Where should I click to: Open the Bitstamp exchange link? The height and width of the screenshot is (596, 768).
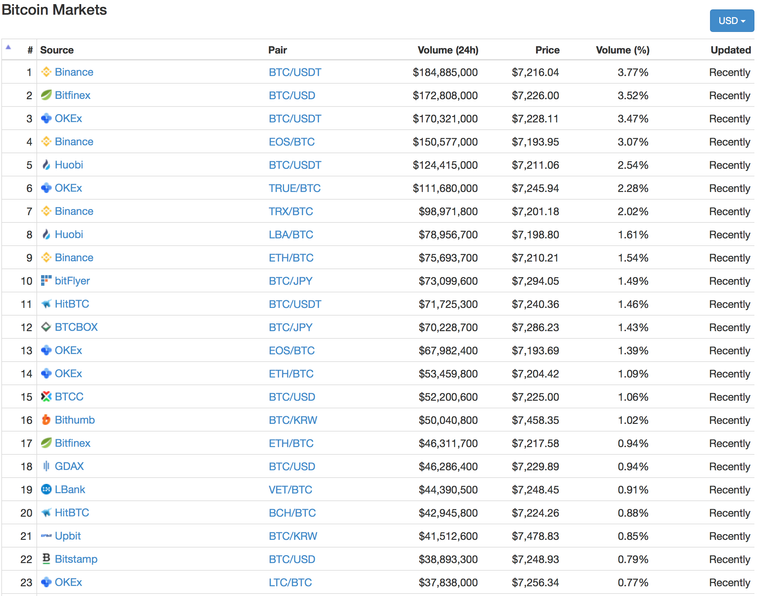[76, 559]
